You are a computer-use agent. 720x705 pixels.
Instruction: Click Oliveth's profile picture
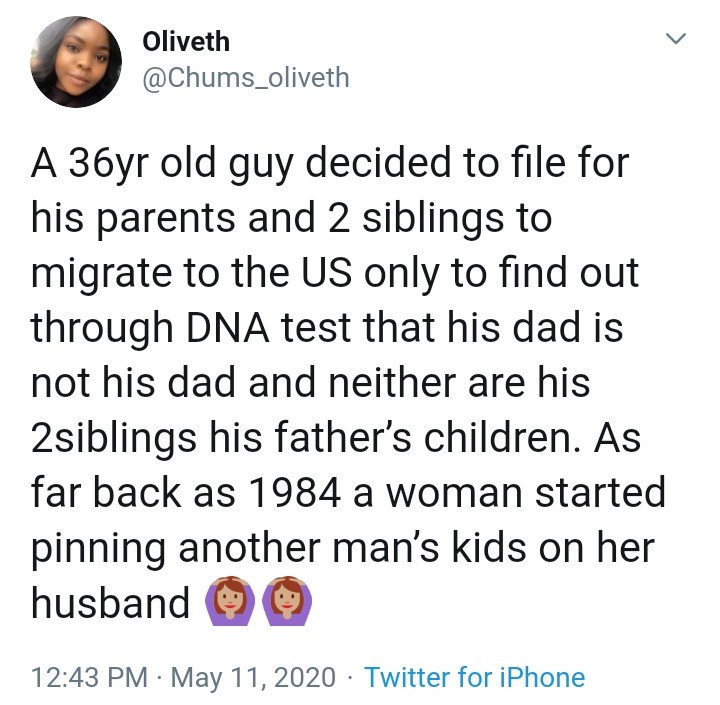tap(77, 62)
